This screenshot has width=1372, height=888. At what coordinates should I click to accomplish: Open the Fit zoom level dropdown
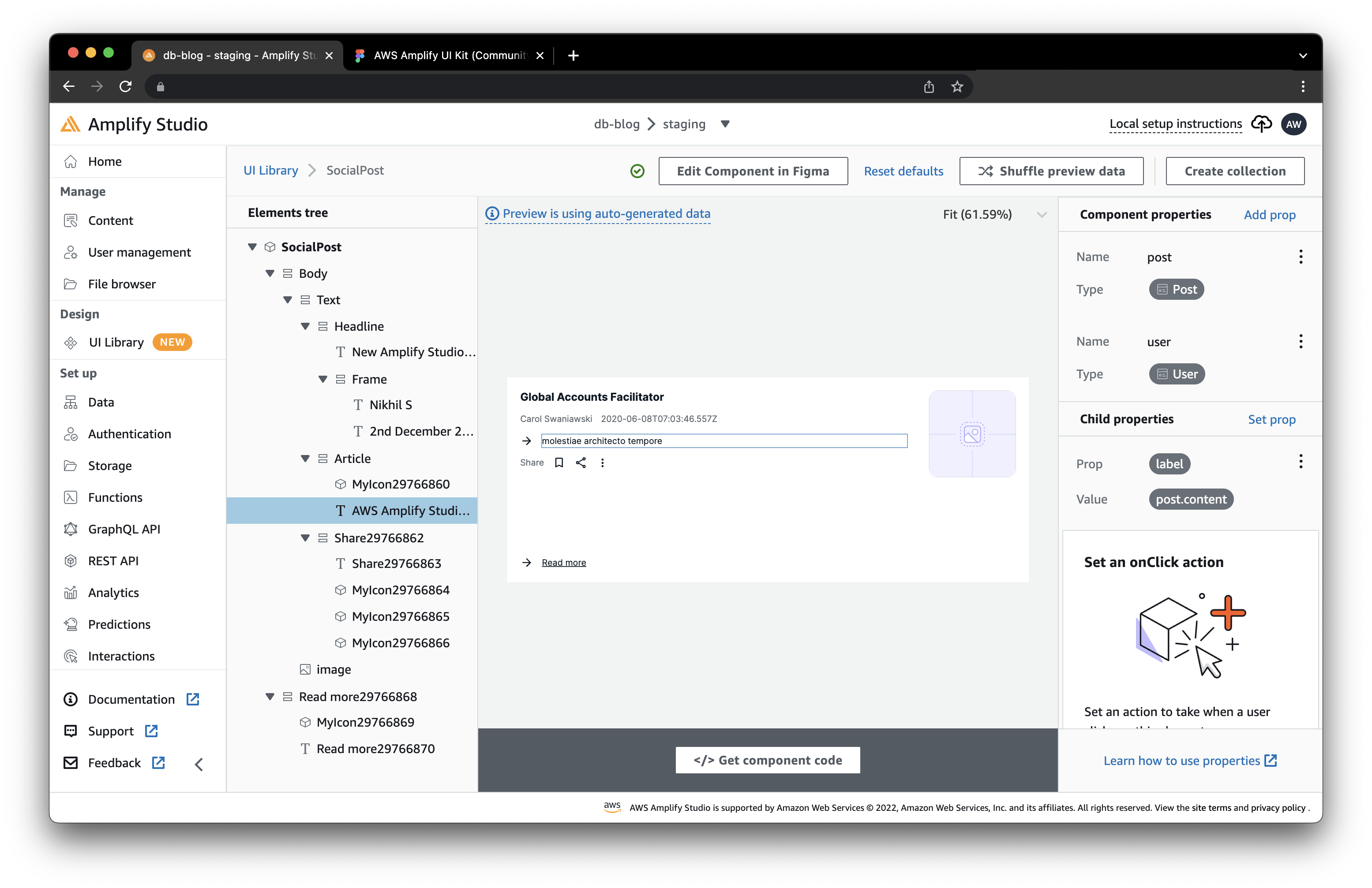click(1042, 214)
